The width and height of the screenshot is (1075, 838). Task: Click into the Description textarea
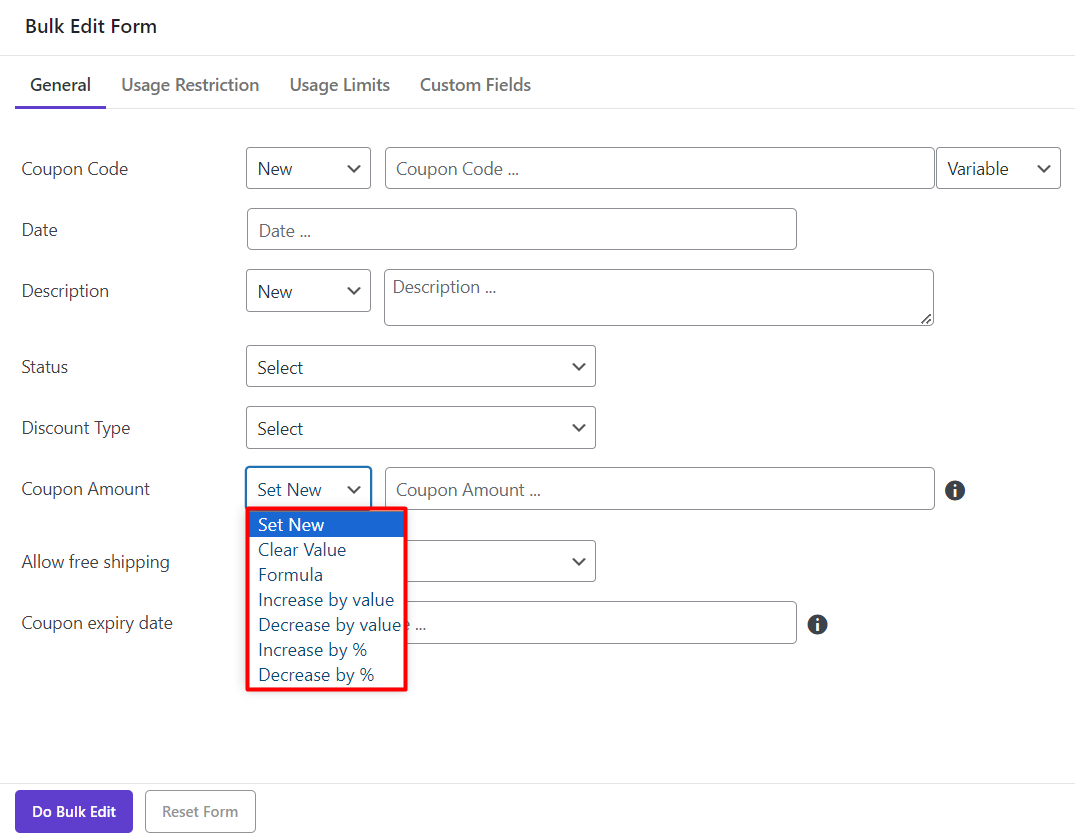point(658,297)
